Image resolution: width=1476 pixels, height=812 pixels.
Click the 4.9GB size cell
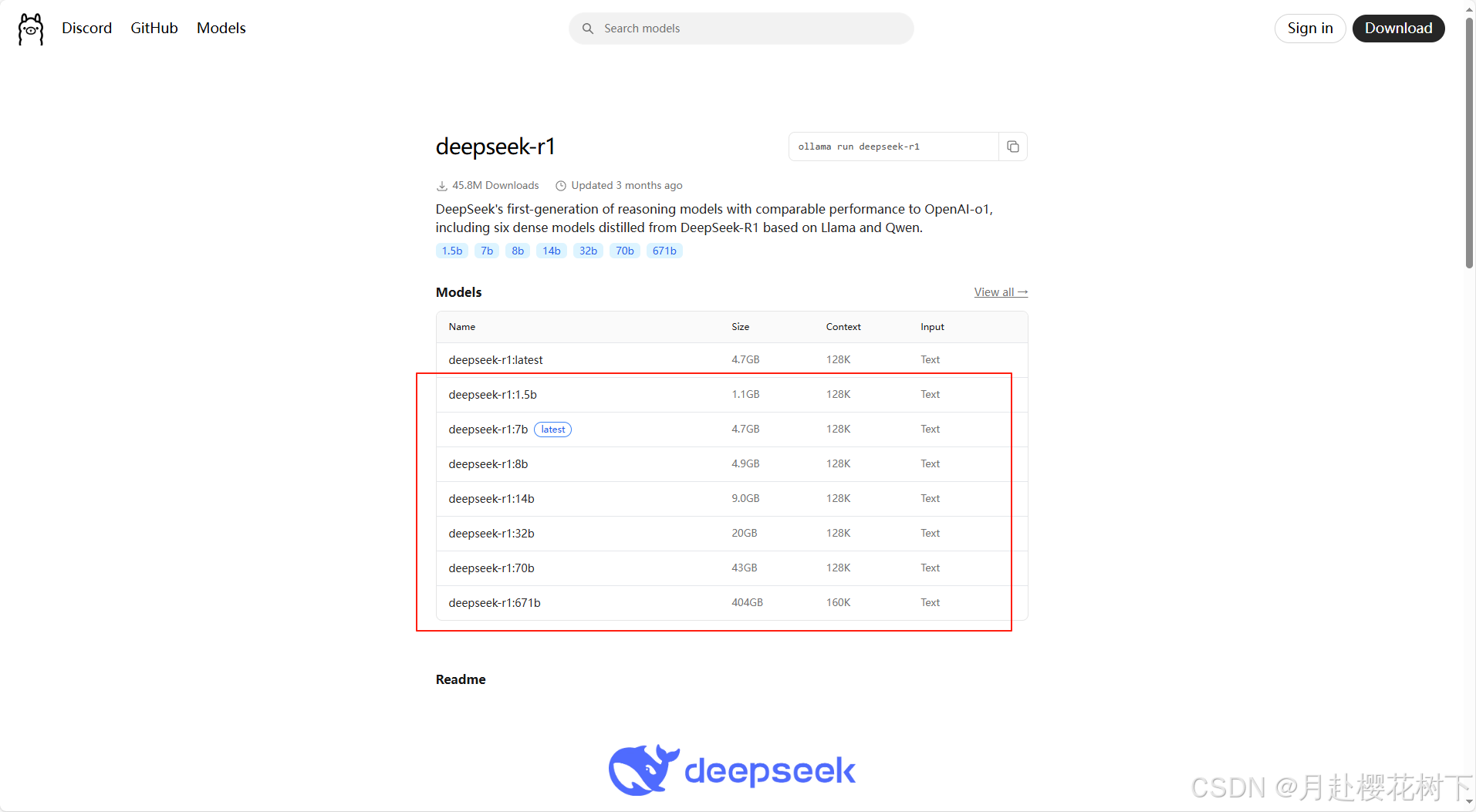745,464
